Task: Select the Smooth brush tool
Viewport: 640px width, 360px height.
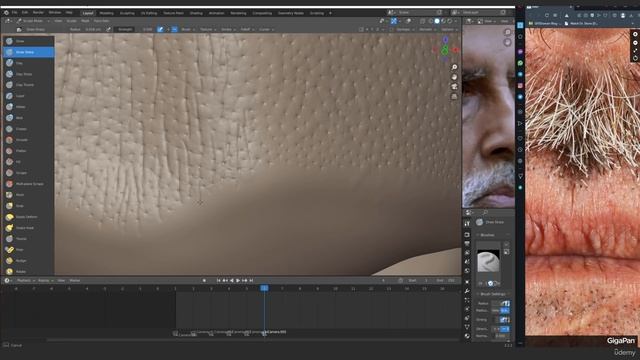Action: pyautogui.click(x=28, y=140)
